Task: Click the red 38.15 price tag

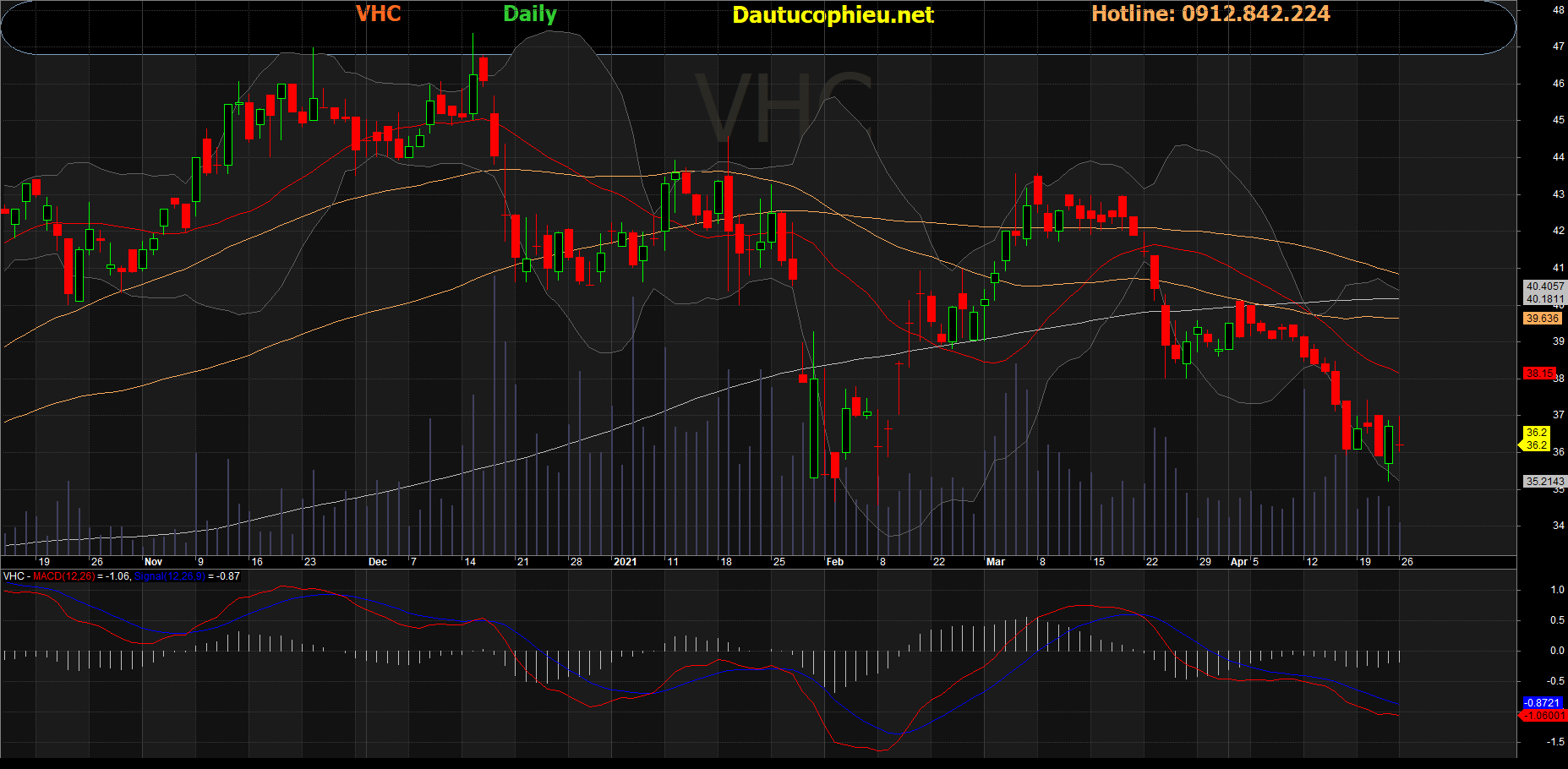Action: (x=1539, y=373)
